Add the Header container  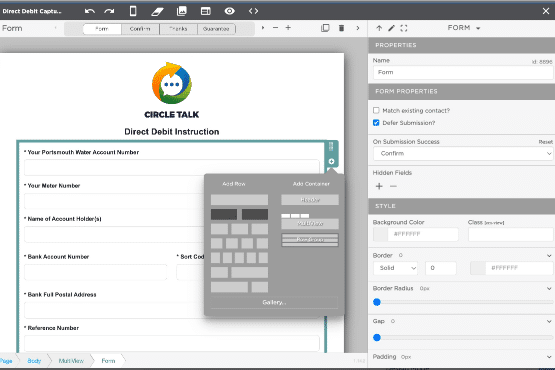(x=310, y=200)
